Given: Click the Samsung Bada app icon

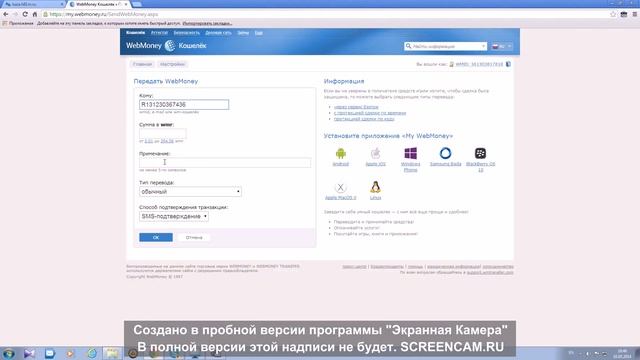Looking at the screenshot, I should click(x=445, y=153).
